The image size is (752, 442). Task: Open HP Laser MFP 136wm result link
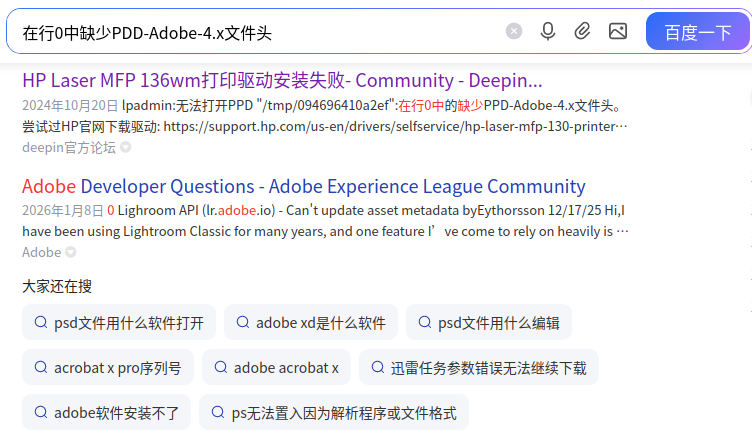282,81
